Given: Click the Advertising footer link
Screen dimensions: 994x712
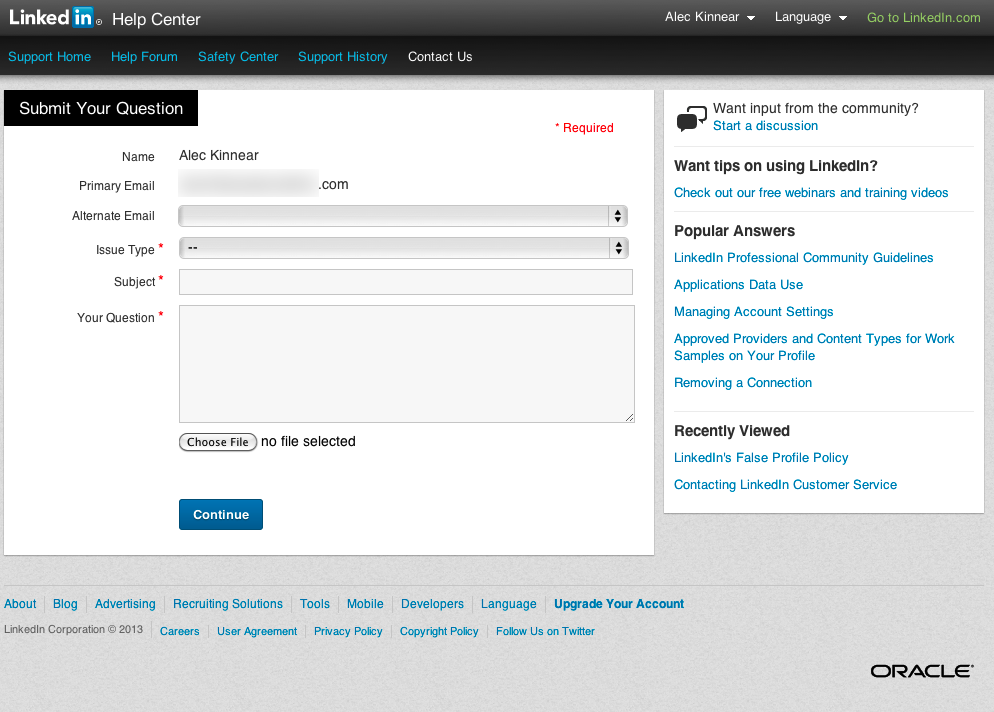Looking at the screenshot, I should pyautogui.click(x=125, y=604).
